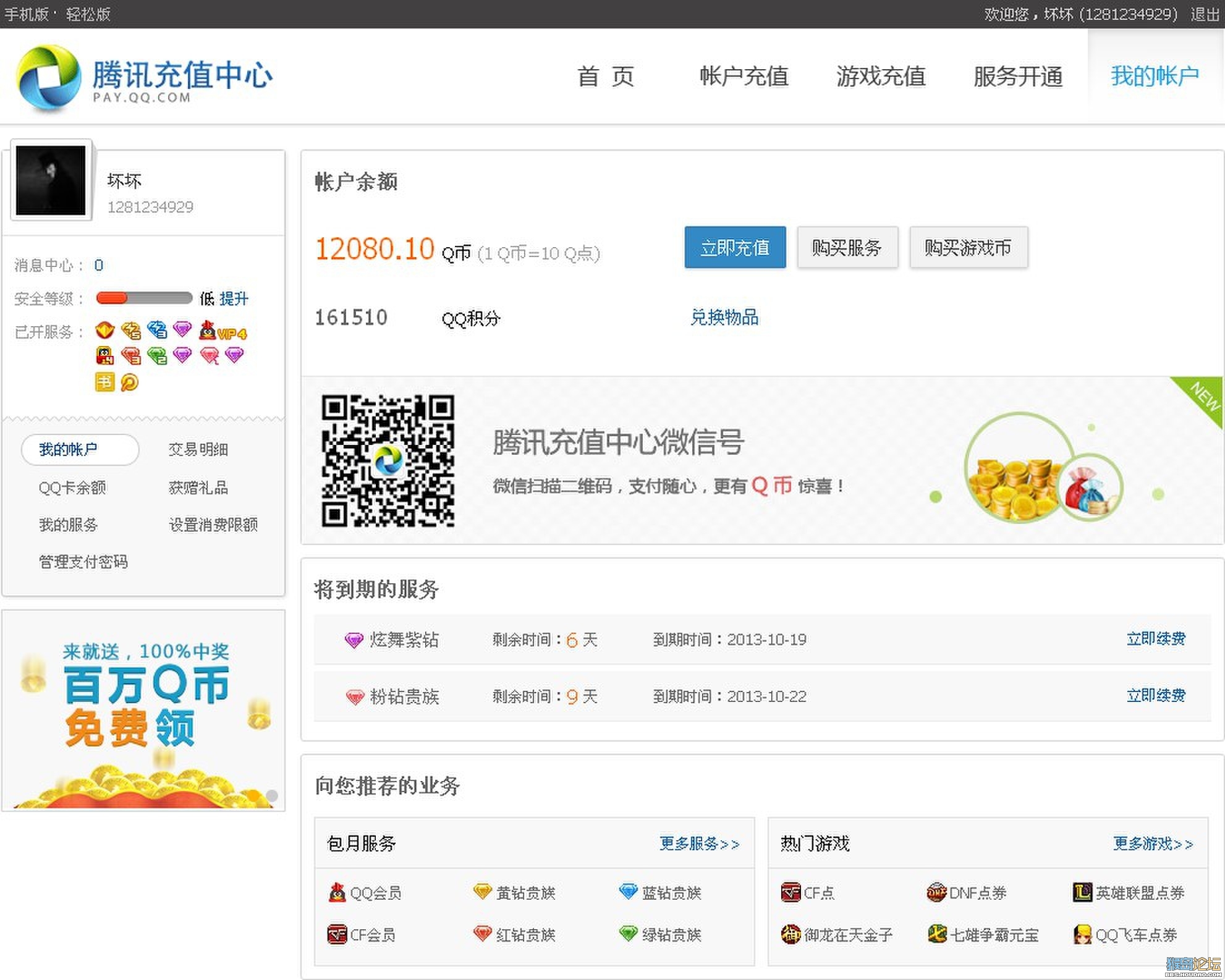Image resolution: width=1225 pixels, height=980 pixels.
Task: Click the red diamond level 3 badge
Action: click(x=131, y=356)
